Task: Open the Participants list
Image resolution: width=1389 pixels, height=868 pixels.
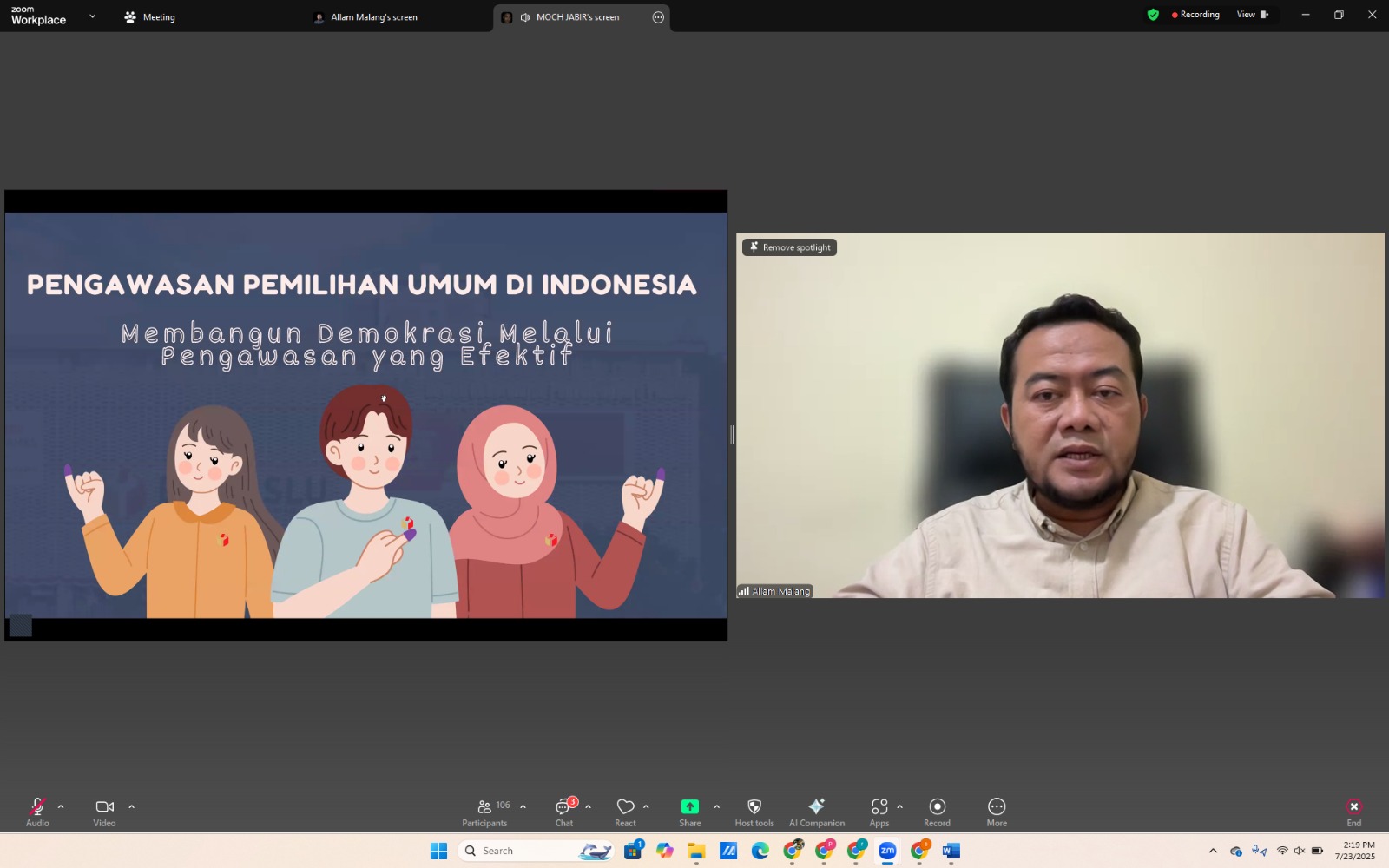Action: point(484,812)
